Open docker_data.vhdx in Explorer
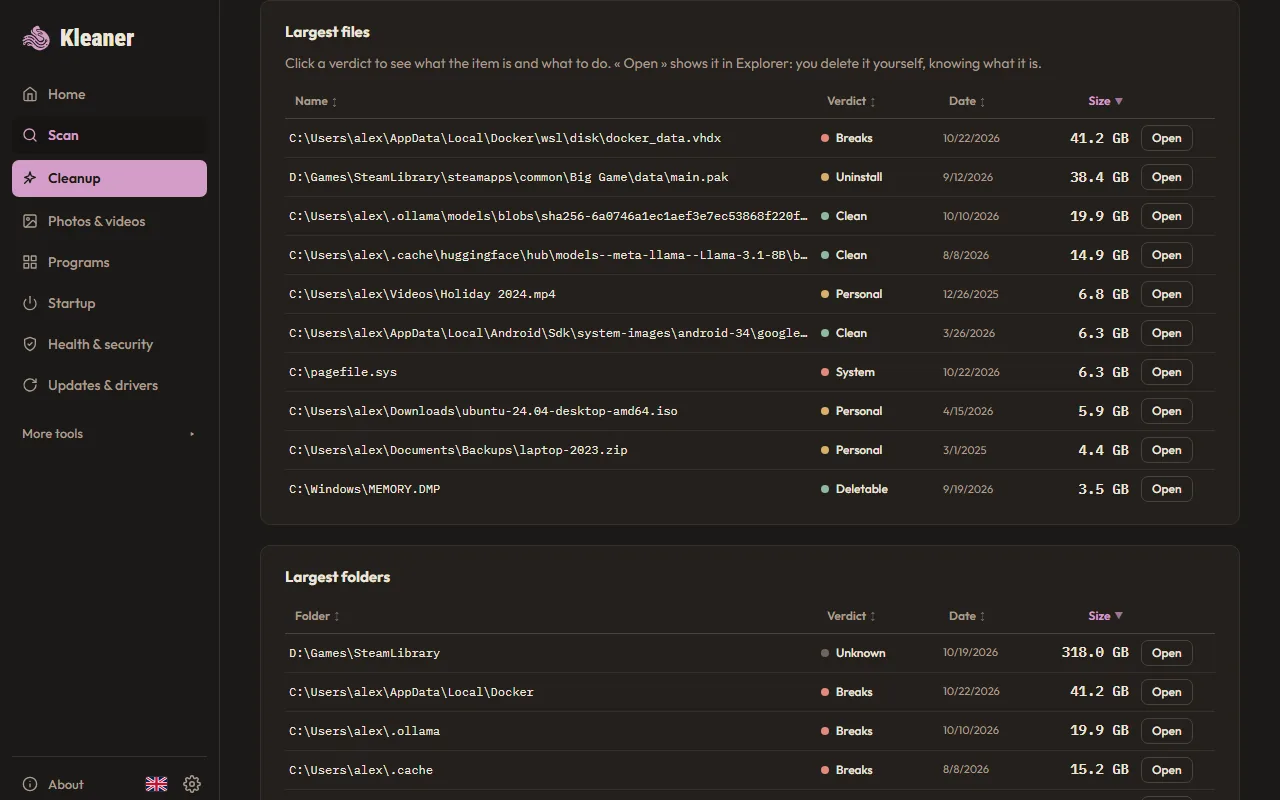1280x800 pixels. click(x=1166, y=138)
